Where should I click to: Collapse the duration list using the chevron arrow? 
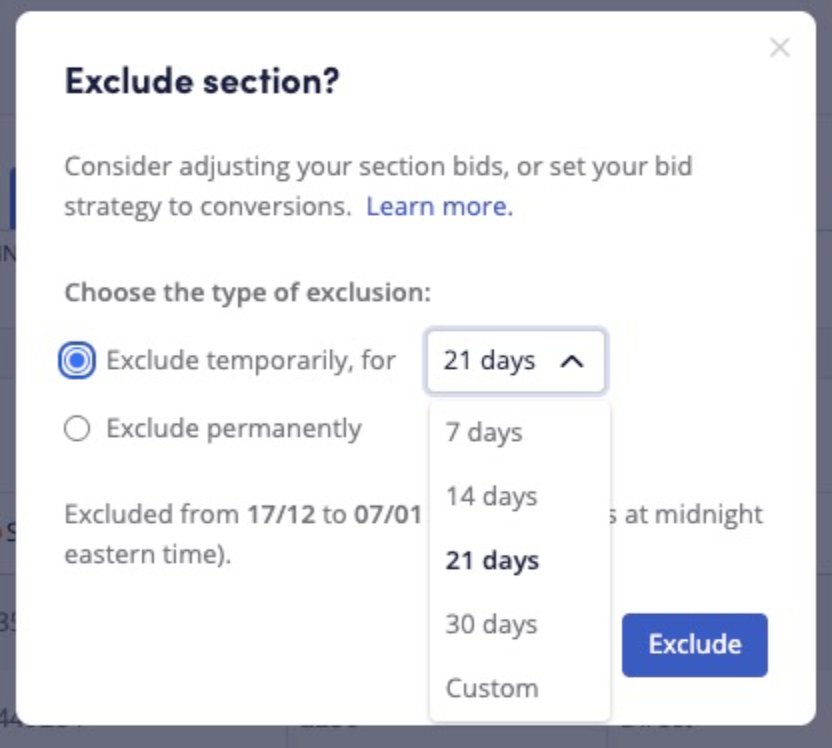pyautogui.click(x=572, y=362)
